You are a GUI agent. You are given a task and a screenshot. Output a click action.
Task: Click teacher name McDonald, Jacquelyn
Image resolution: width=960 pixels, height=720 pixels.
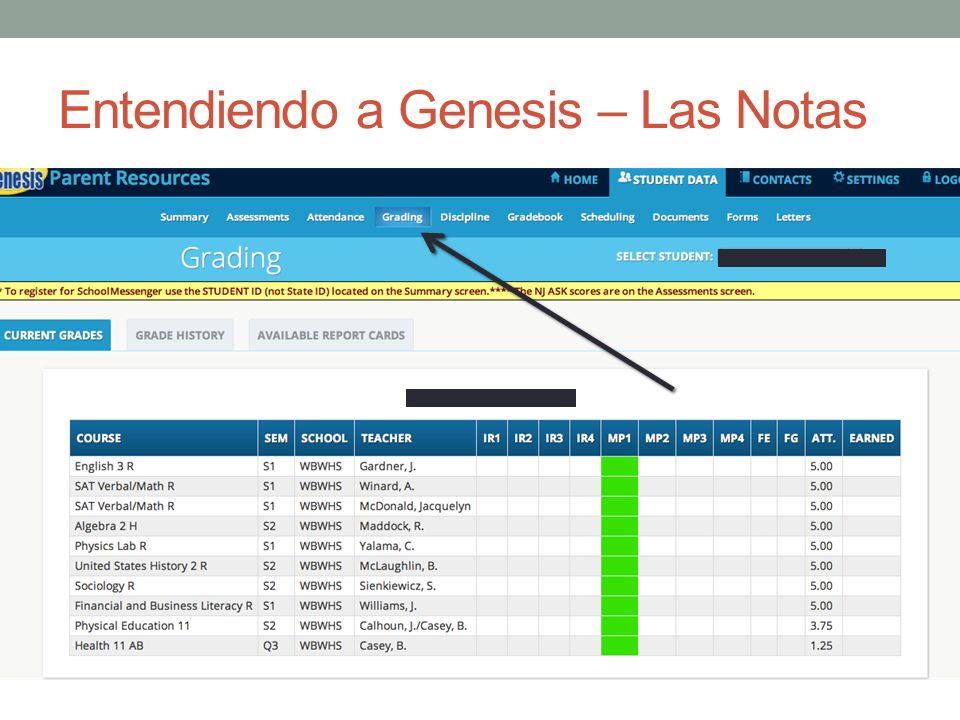point(415,506)
